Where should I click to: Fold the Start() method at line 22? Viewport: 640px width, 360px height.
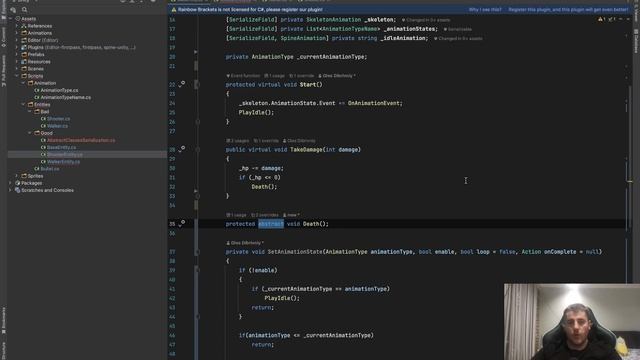(x=198, y=84)
